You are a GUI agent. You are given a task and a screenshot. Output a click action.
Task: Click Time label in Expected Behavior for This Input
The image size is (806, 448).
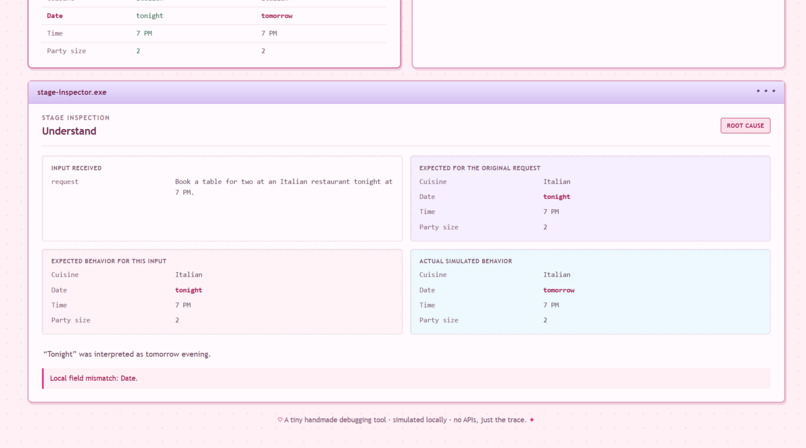59,305
